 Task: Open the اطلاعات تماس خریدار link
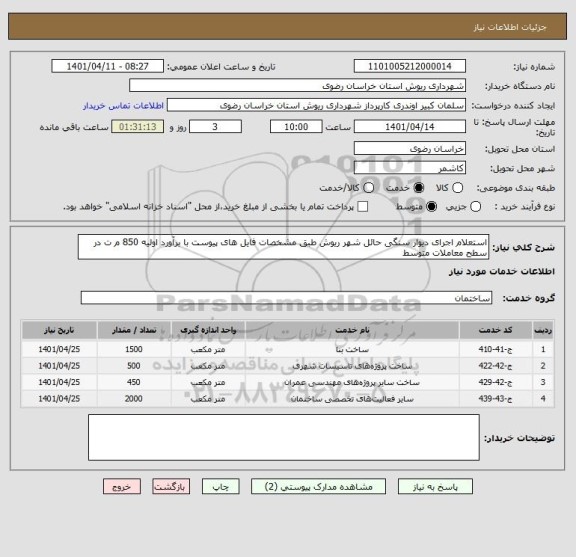pyautogui.click(x=123, y=106)
